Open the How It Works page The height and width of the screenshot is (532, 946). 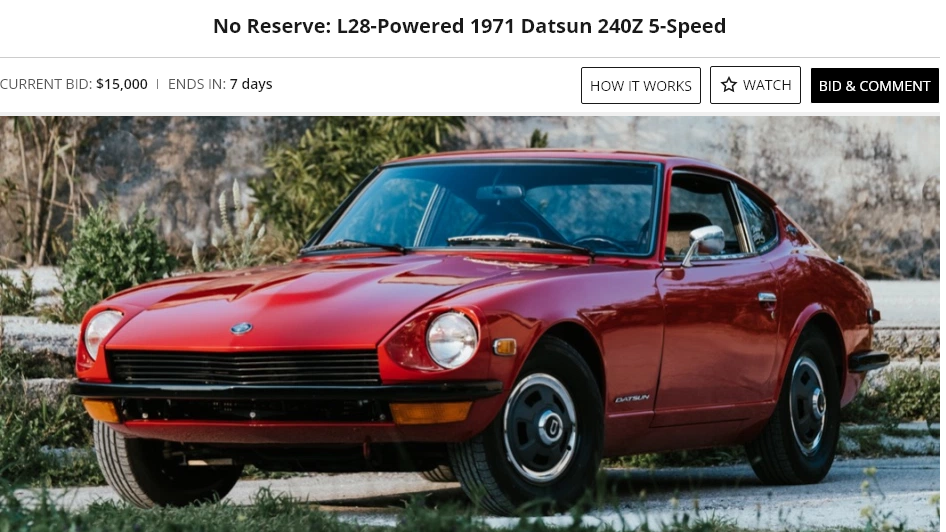click(641, 86)
